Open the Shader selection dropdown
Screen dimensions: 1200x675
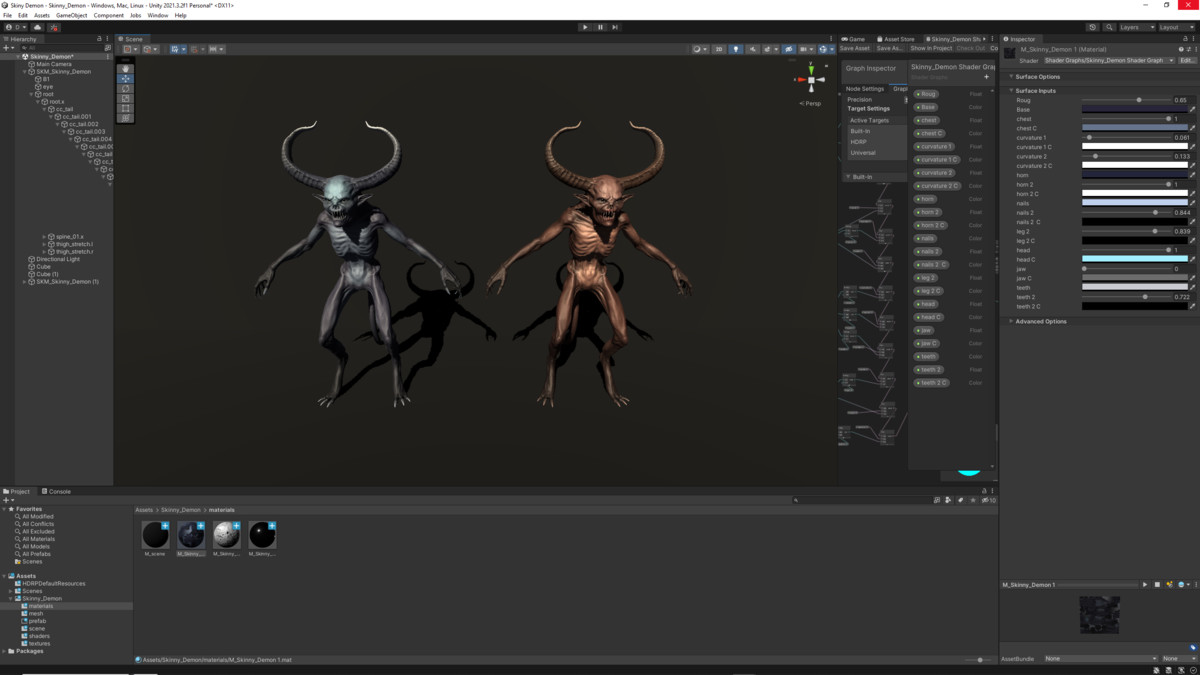pyautogui.click(x=1109, y=60)
